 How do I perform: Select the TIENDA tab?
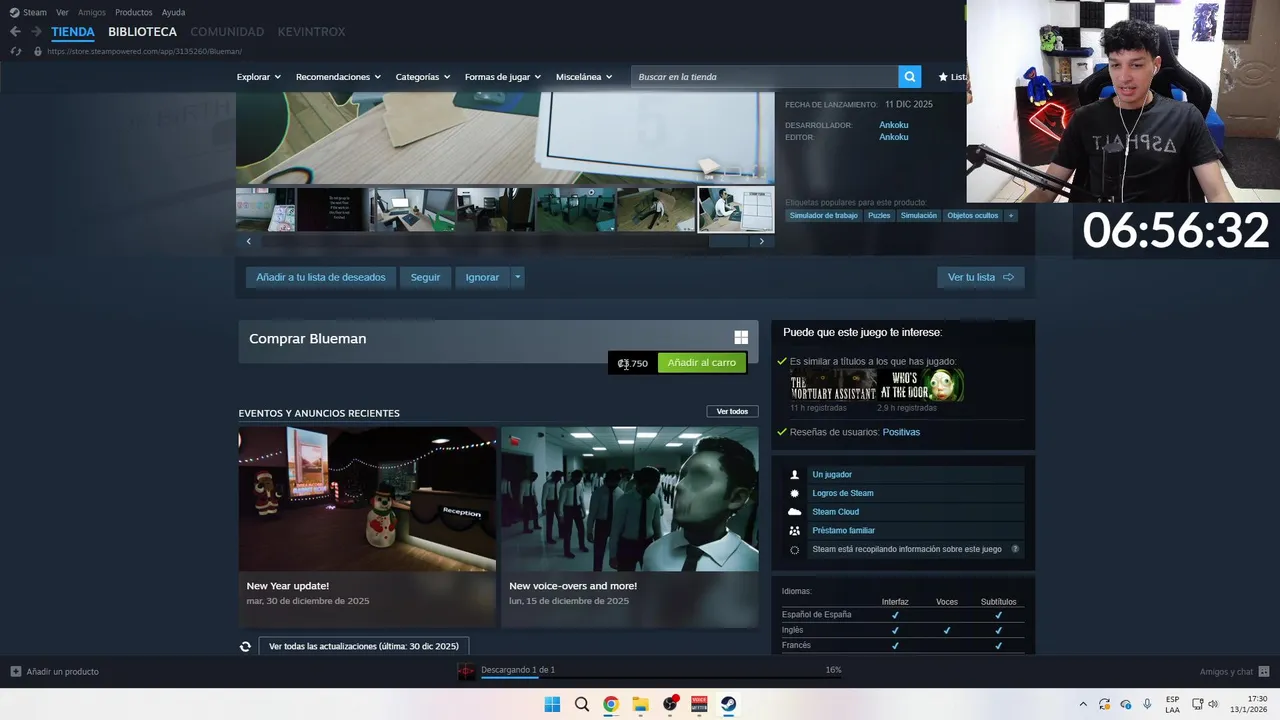coord(73,32)
